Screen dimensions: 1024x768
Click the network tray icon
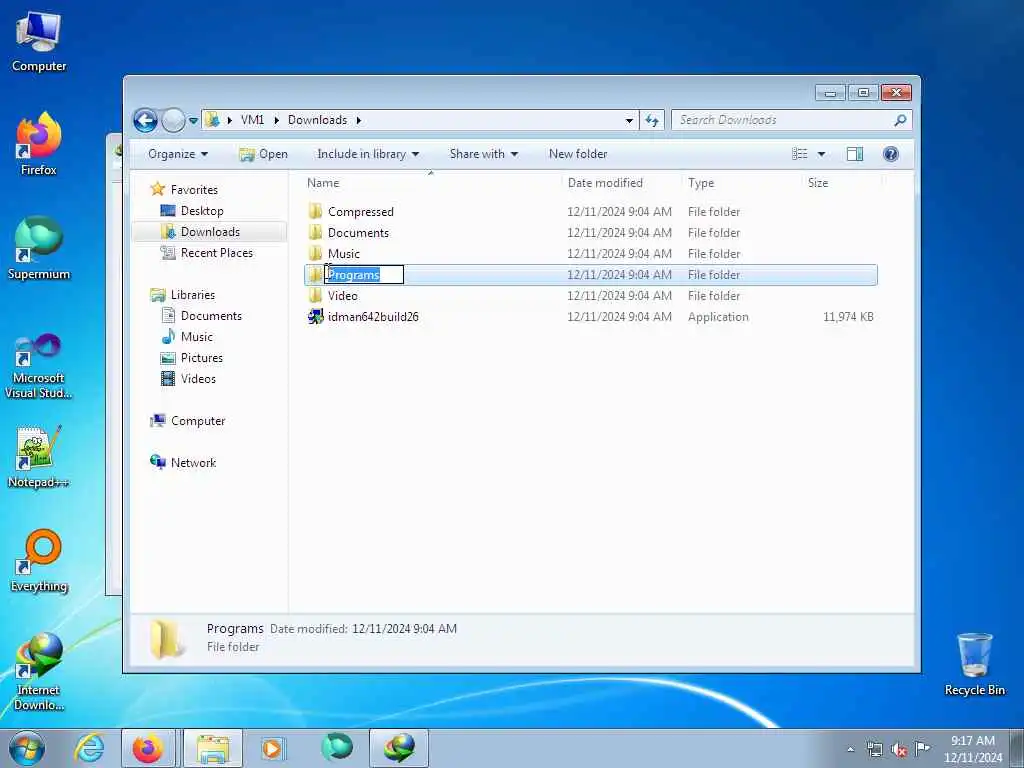pyautogui.click(x=874, y=750)
